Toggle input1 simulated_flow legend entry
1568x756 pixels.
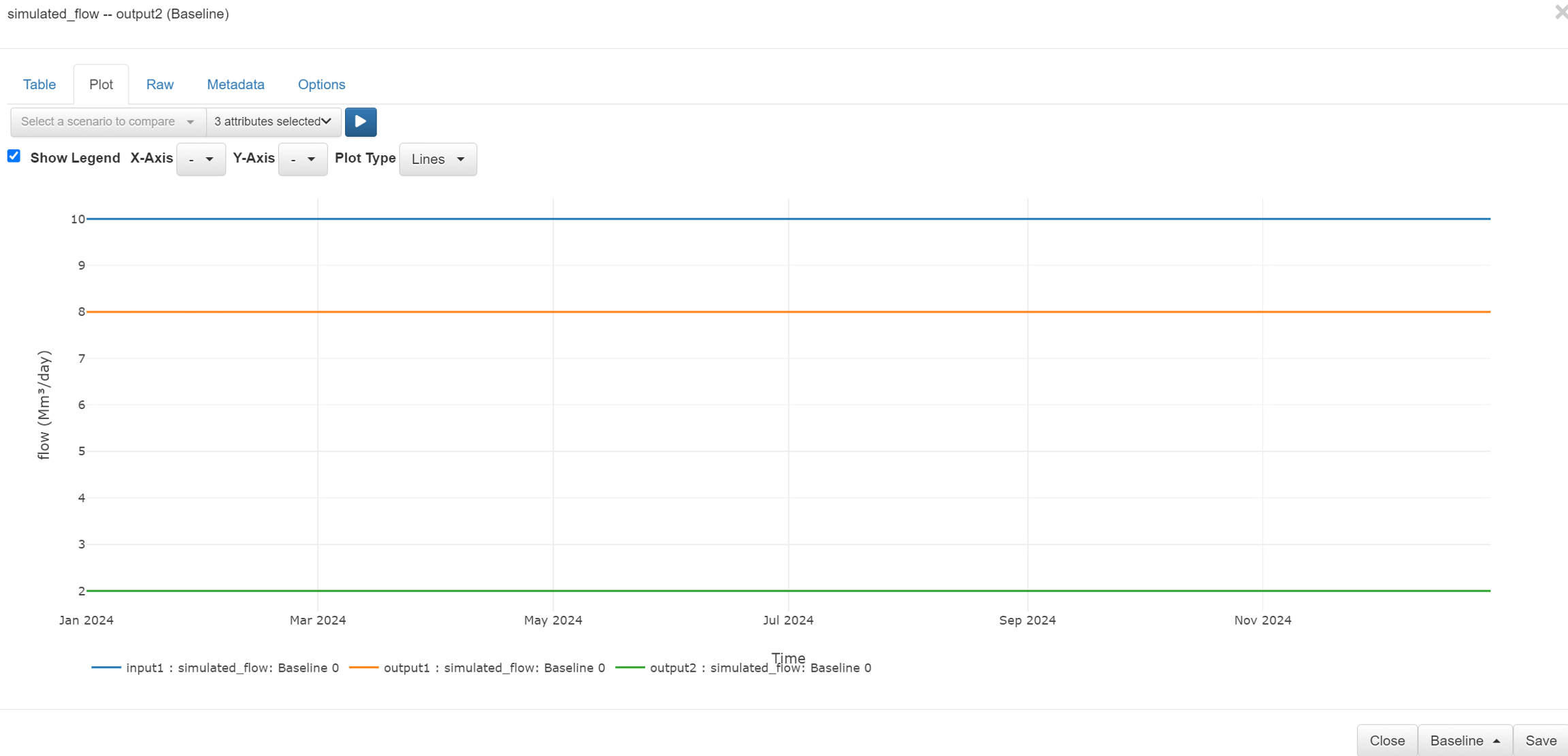231,668
